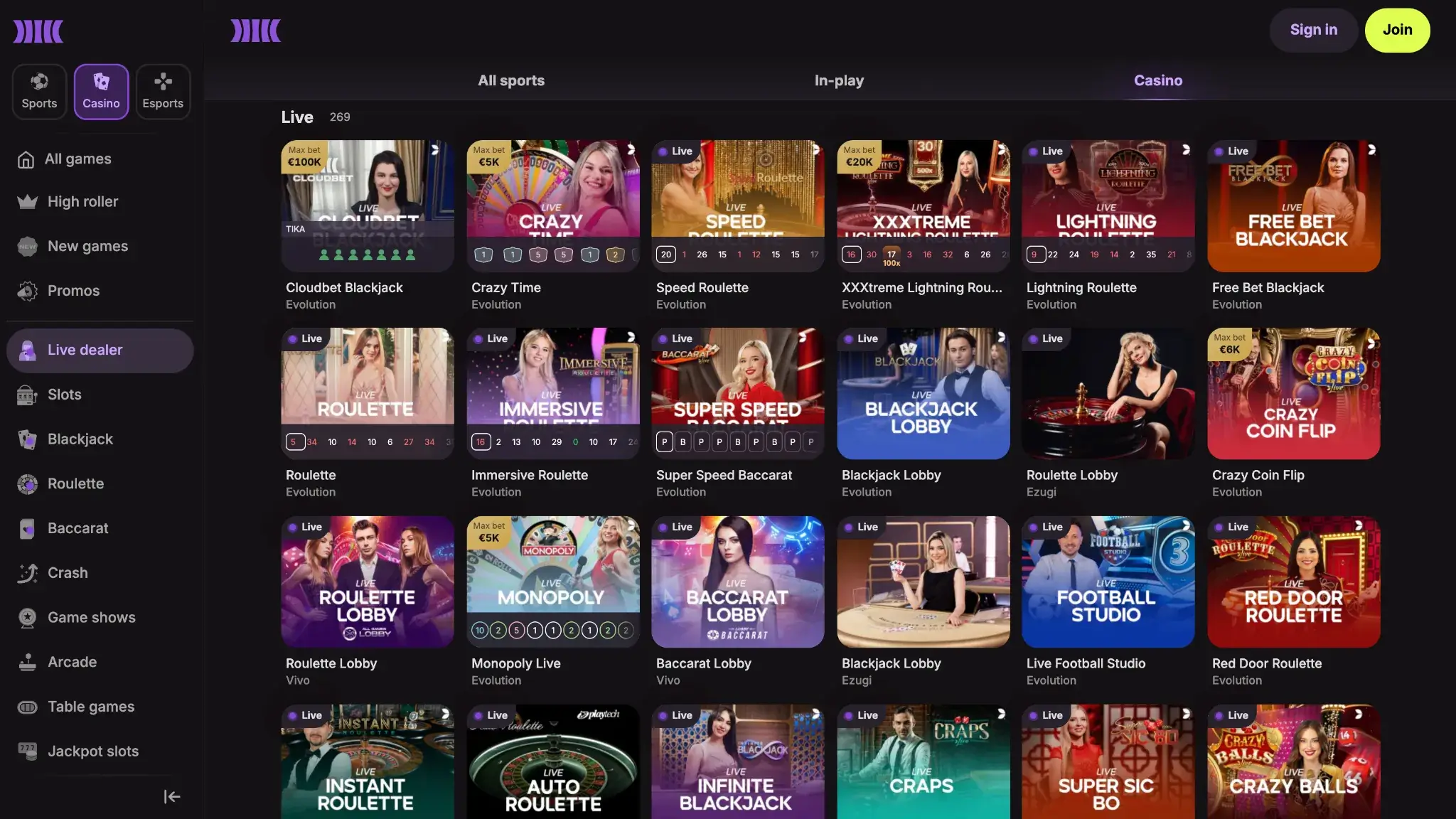Select the Game shows category

(x=91, y=617)
